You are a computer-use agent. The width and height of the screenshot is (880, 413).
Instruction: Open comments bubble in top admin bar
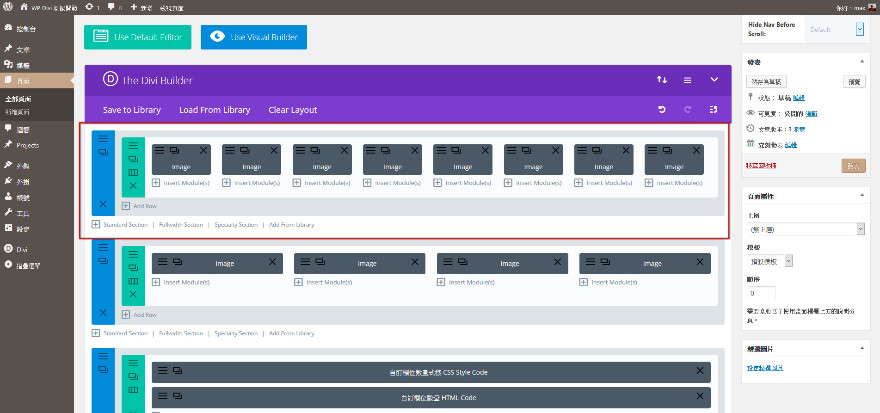[114, 7]
